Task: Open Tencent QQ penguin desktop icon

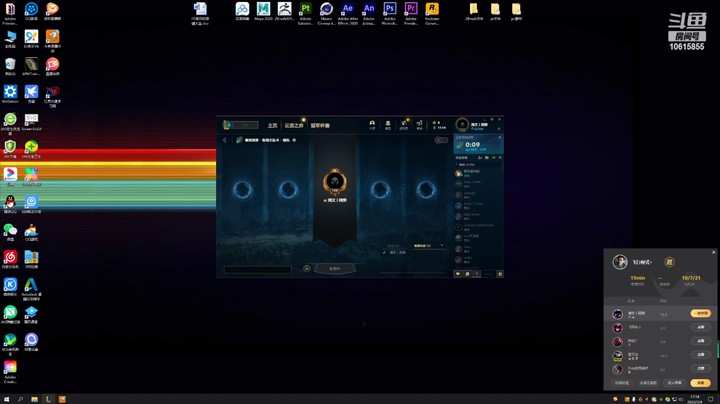Action: [10, 204]
